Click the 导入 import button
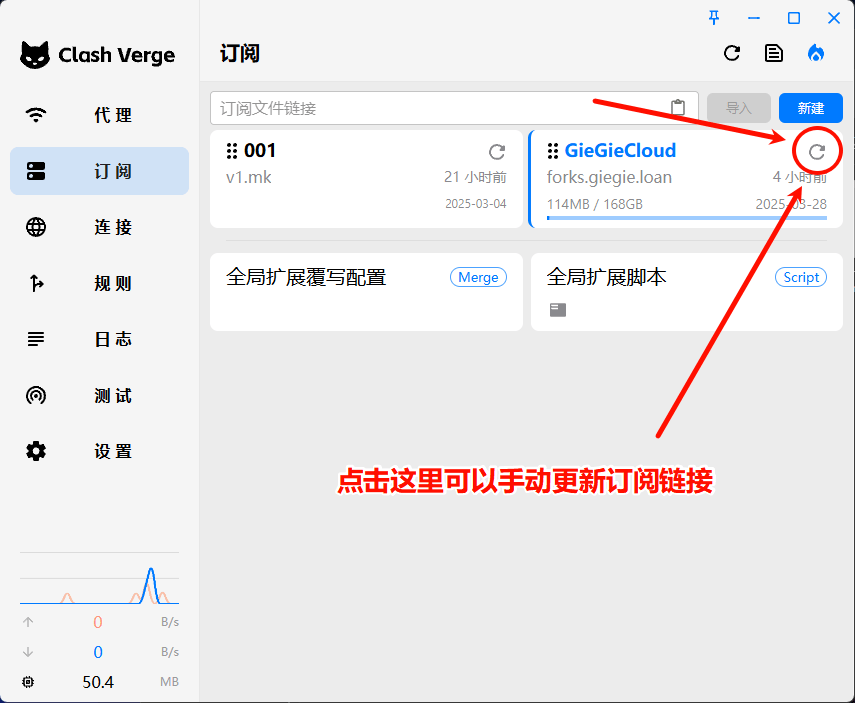This screenshot has height=703, width=855. point(739,108)
